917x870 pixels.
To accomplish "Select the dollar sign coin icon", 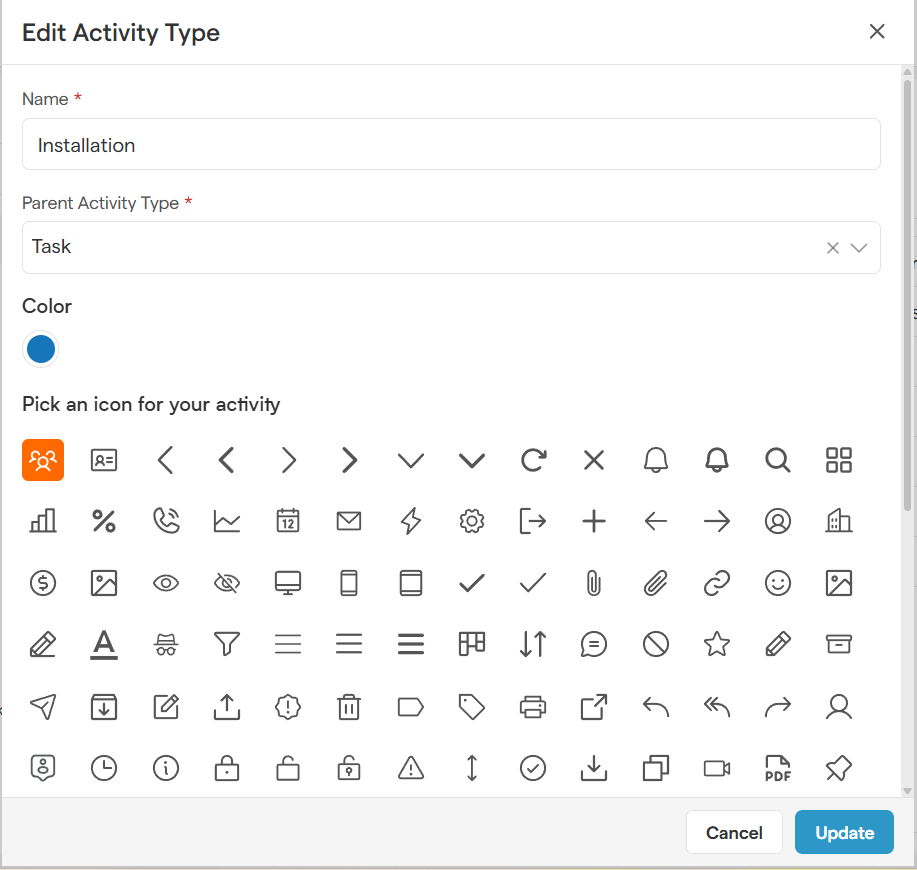I will [x=43, y=583].
